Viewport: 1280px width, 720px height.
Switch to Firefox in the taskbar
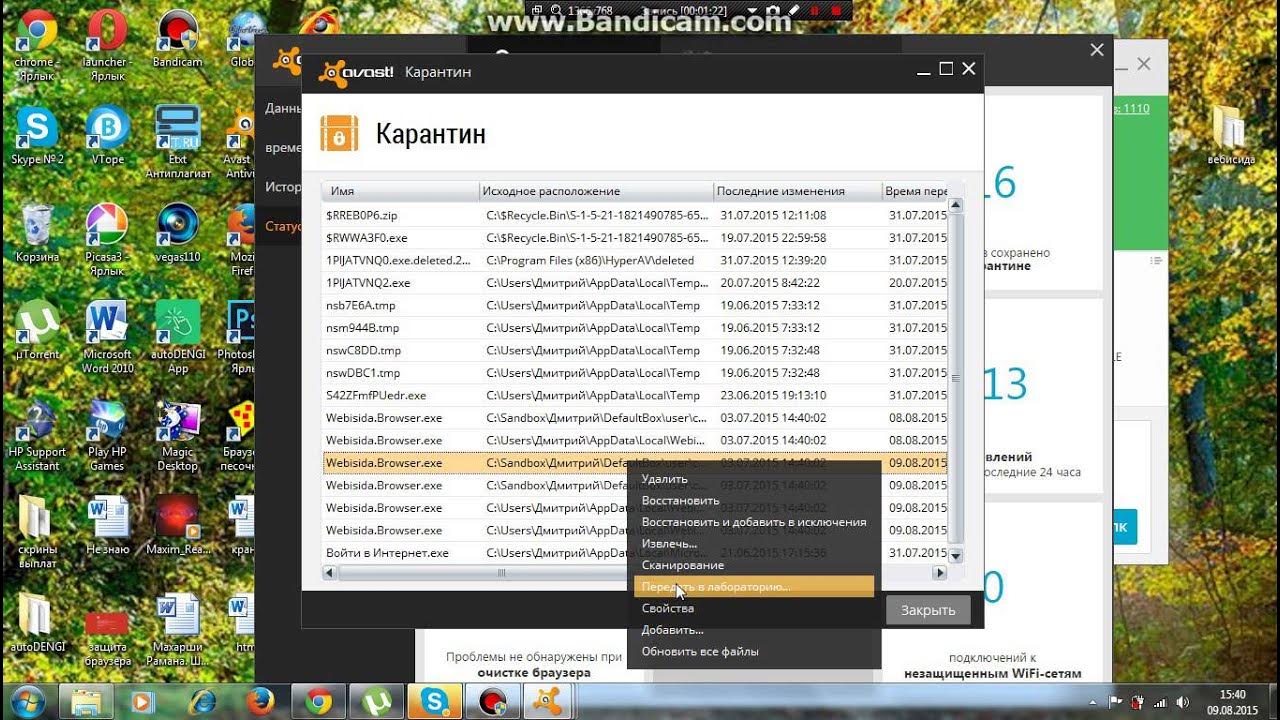click(x=261, y=700)
